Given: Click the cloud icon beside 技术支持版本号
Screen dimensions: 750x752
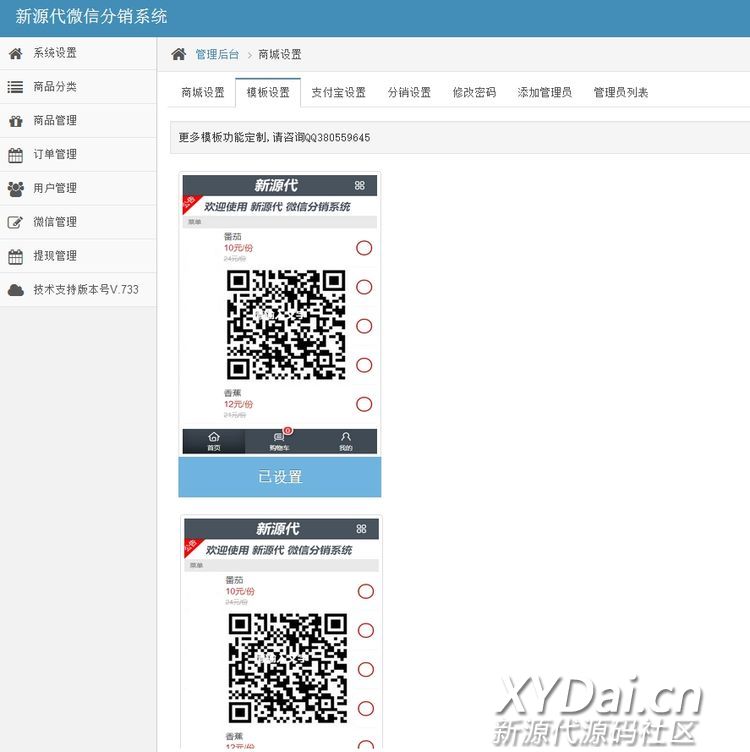Looking at the screenshot, I should pyautogui.click(x=15, y=290).
